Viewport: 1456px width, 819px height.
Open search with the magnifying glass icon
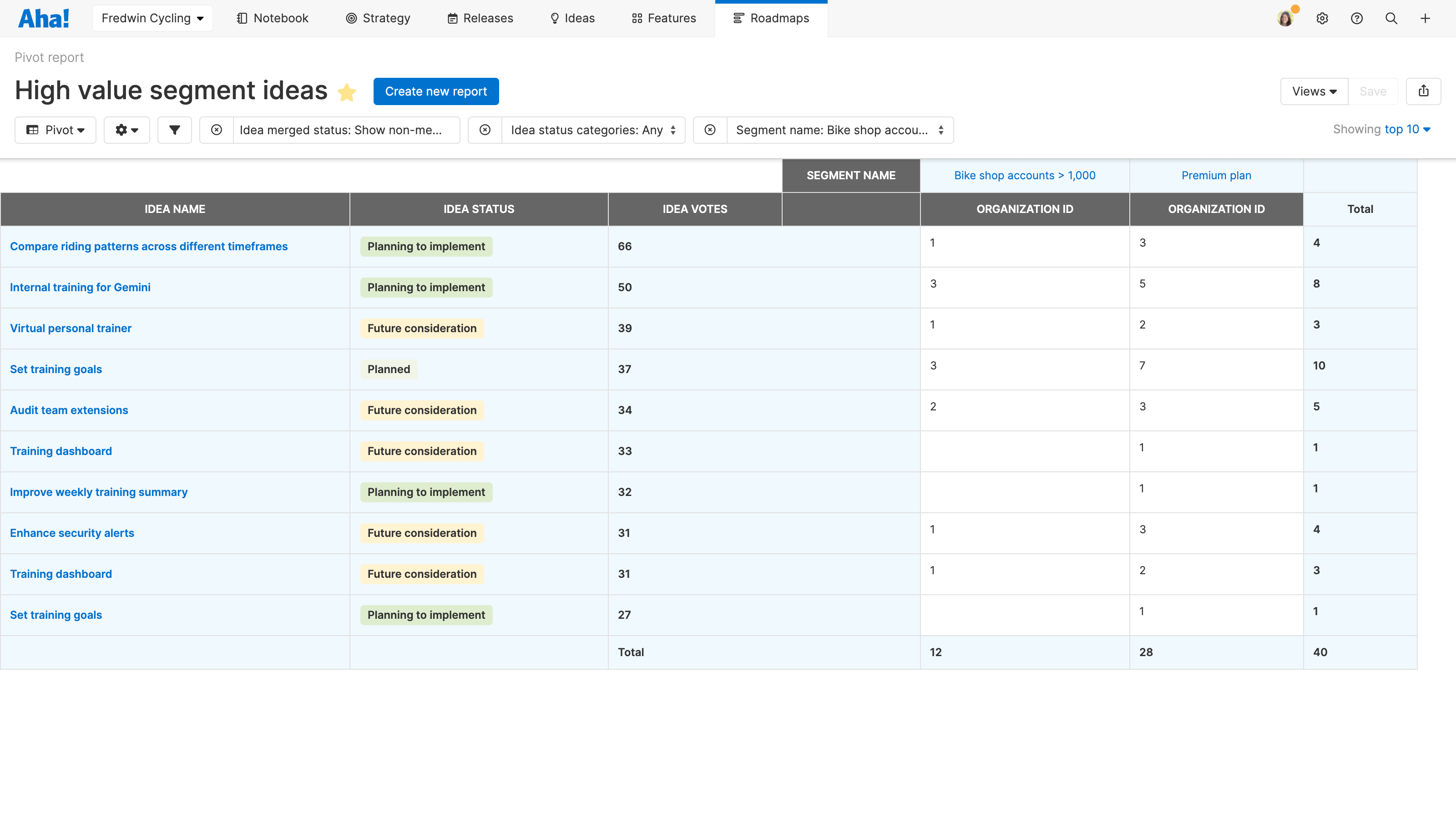pyautogui.click(x=1391, y=18)
